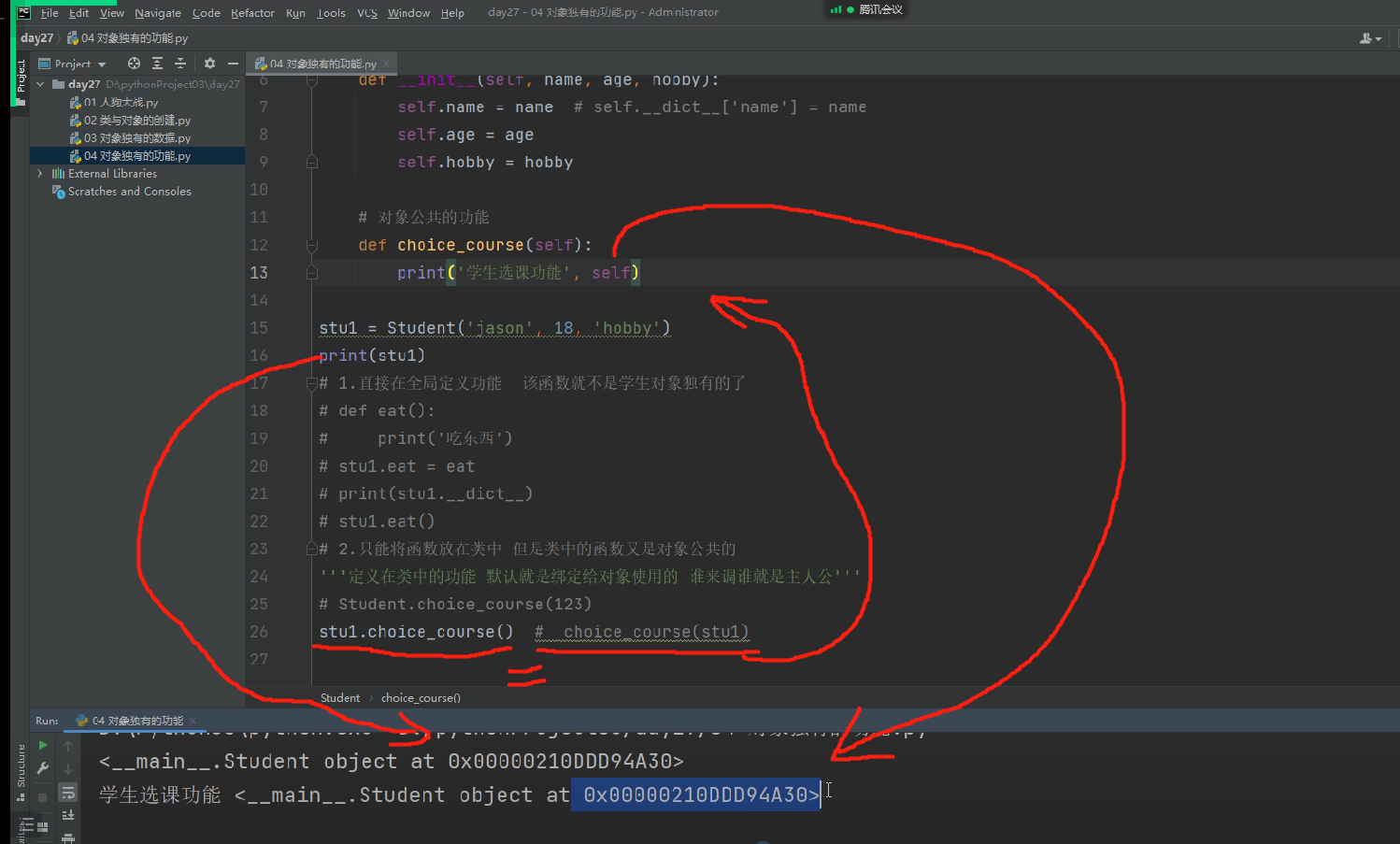The image size is (1400, 844).
Task: Click stu1.choice_course() on line 26
Action: [416, 632]
